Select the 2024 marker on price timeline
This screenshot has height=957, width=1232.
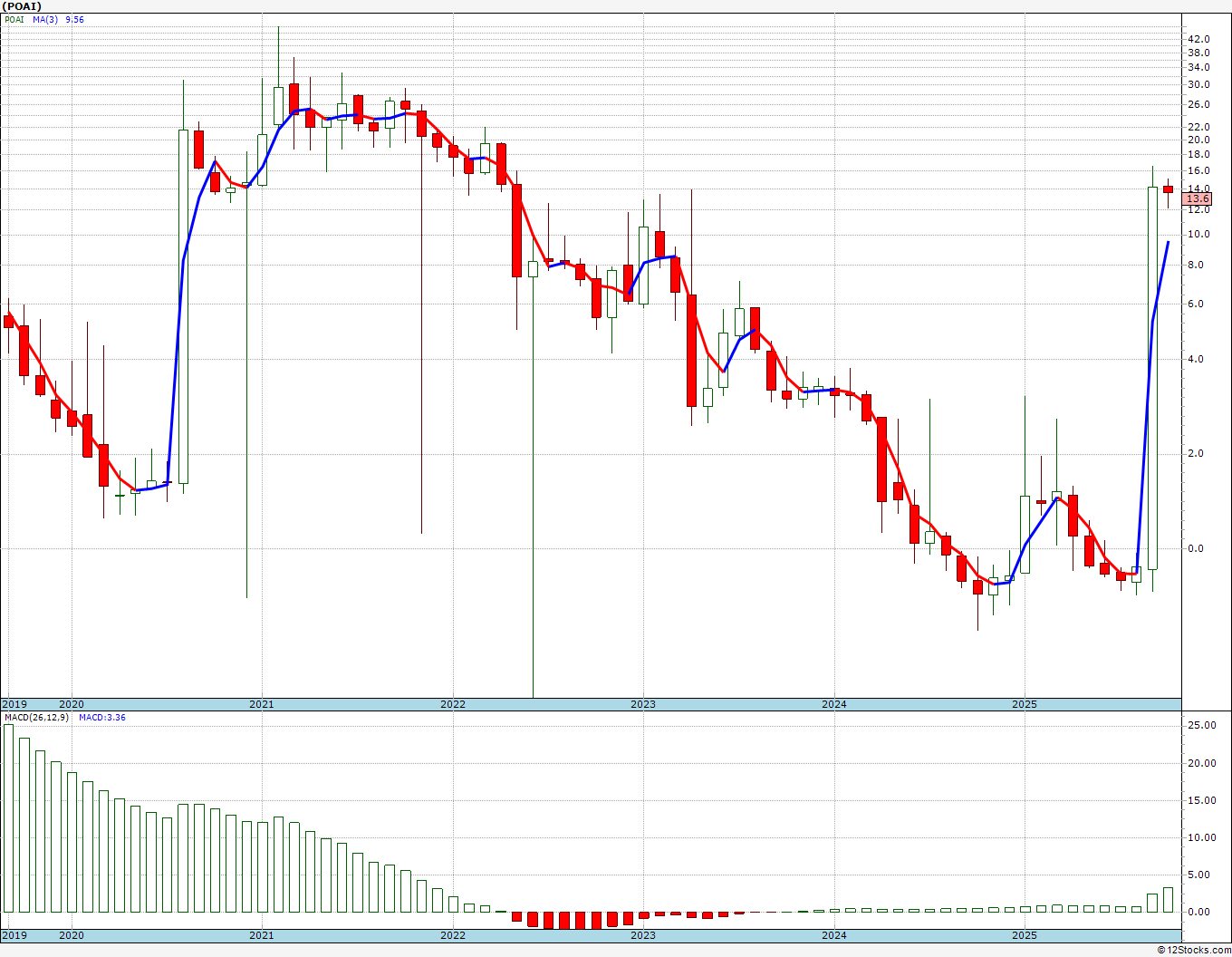point(834,704)
